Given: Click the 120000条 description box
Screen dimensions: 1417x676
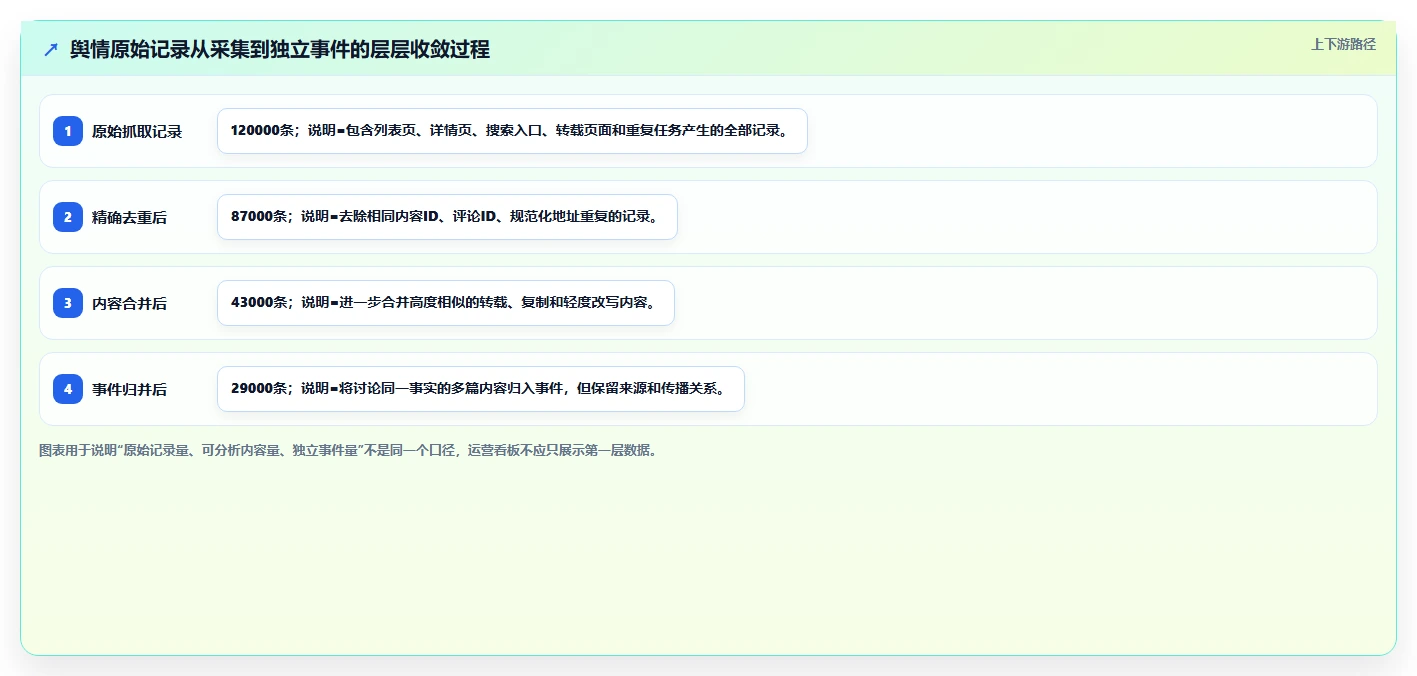Looking at the screenshot, I should 512,131.
